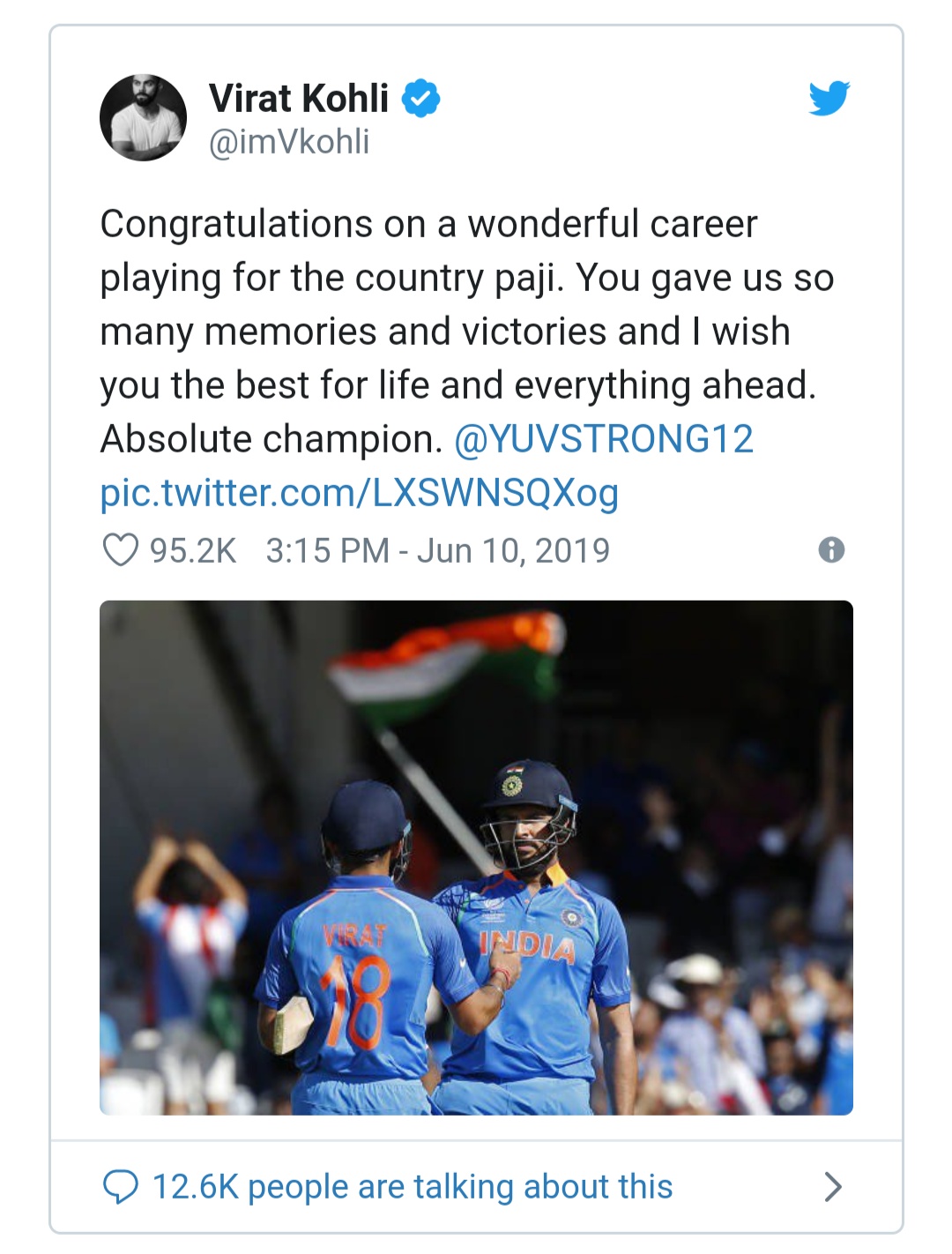
Task: Click the speech bubble reply icon
Action: (x=120, y=1187)
